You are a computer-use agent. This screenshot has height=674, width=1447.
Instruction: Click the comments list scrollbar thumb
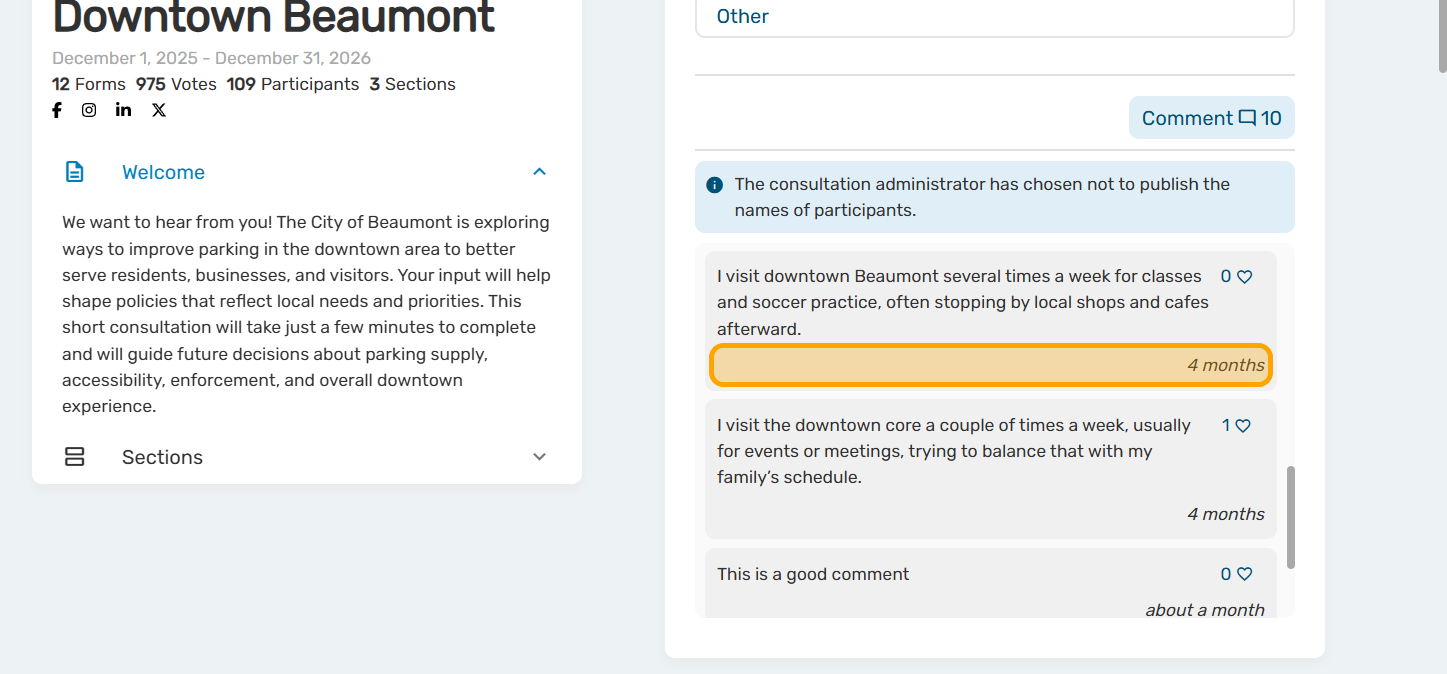(x=1290, y=517)
